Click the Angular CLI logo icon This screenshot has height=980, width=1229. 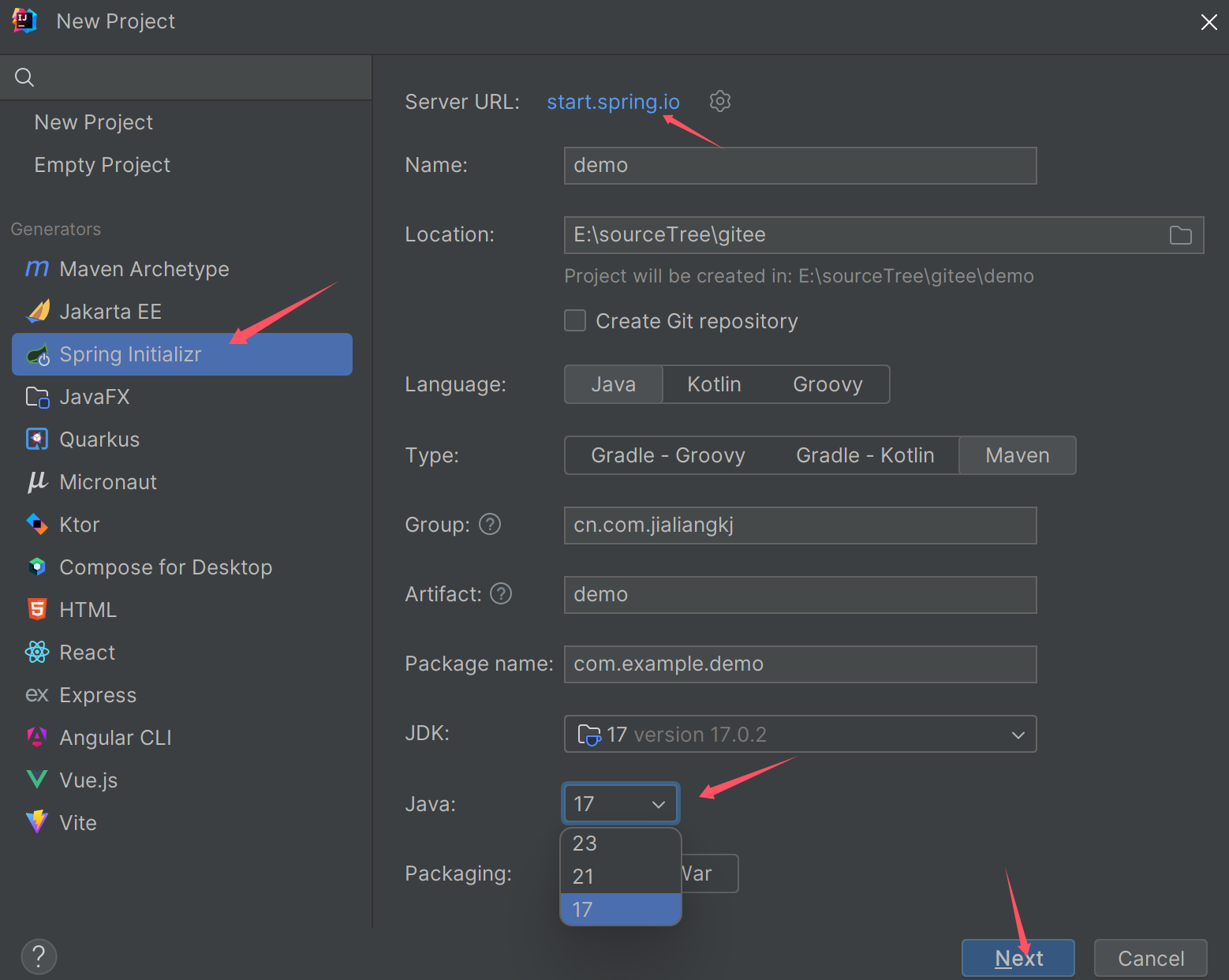pos(37,738)
